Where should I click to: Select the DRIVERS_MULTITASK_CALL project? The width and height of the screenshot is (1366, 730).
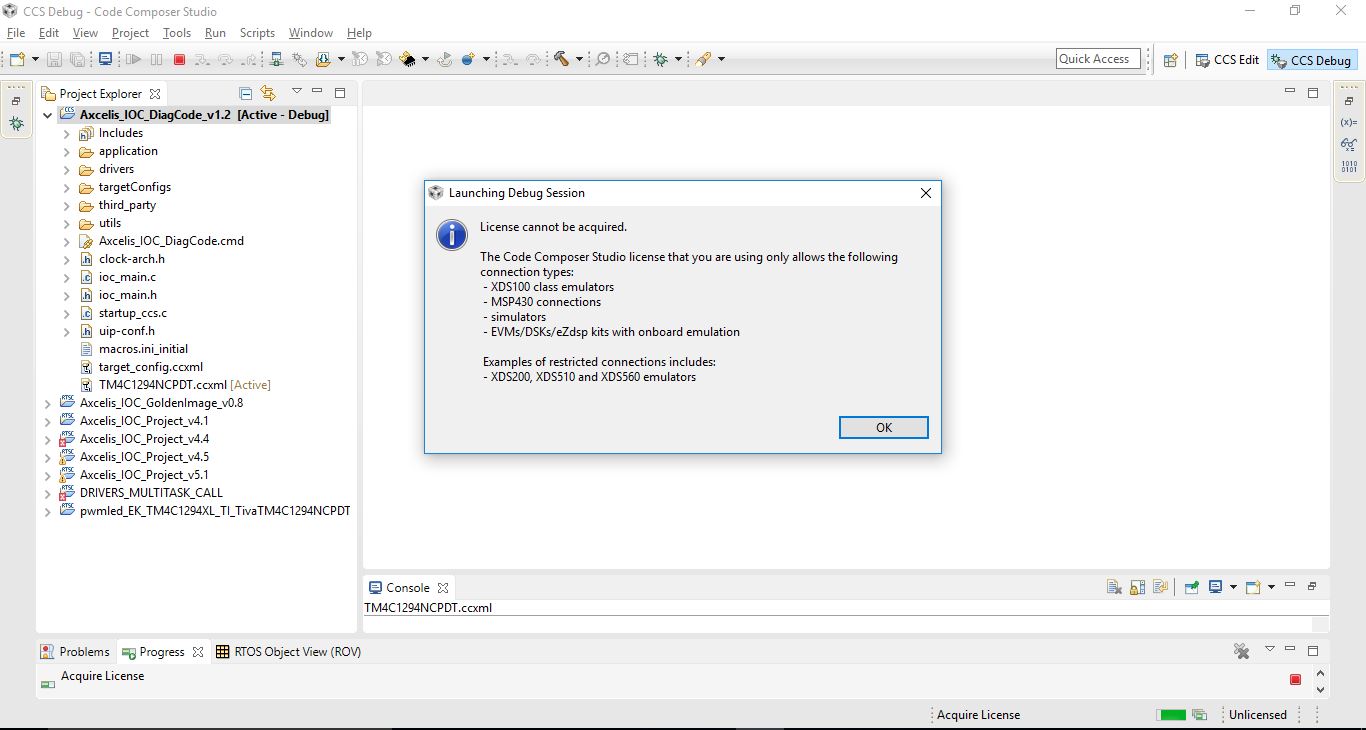click(151, 493)
